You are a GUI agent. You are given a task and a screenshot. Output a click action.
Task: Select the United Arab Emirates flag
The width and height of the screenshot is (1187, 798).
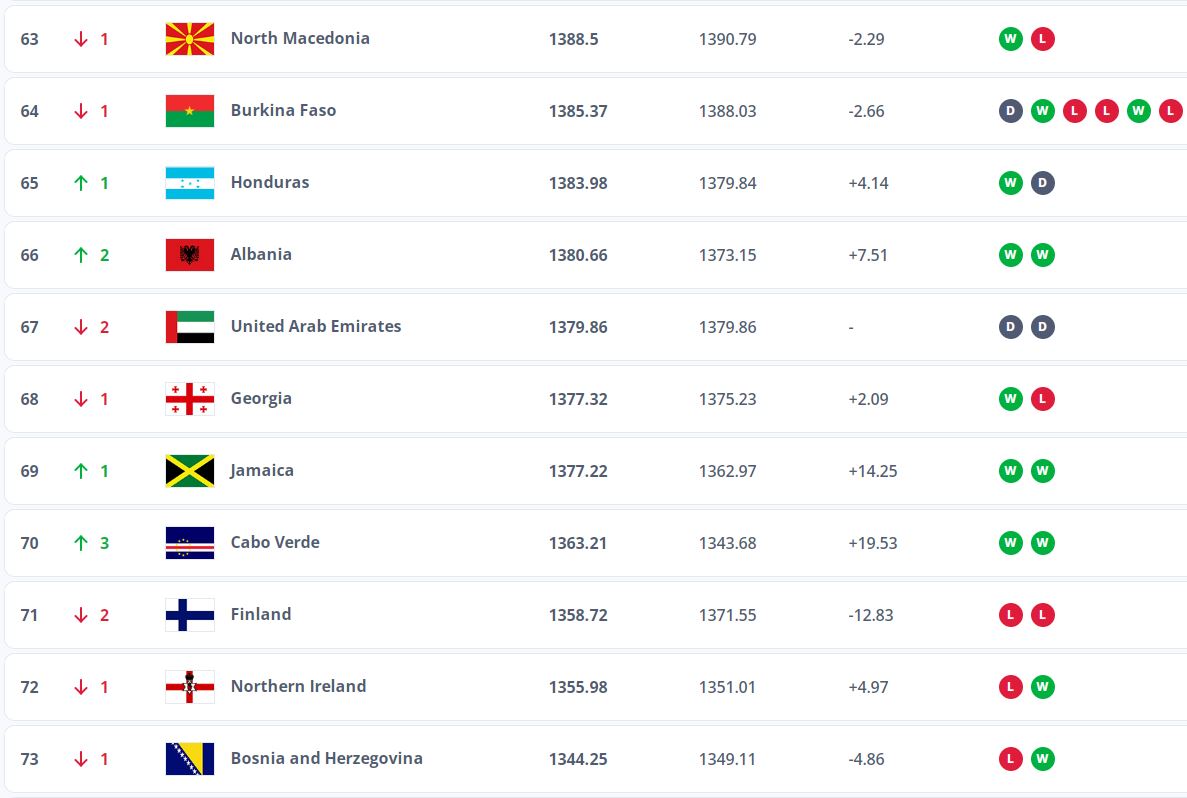click(x=189, y=327)
